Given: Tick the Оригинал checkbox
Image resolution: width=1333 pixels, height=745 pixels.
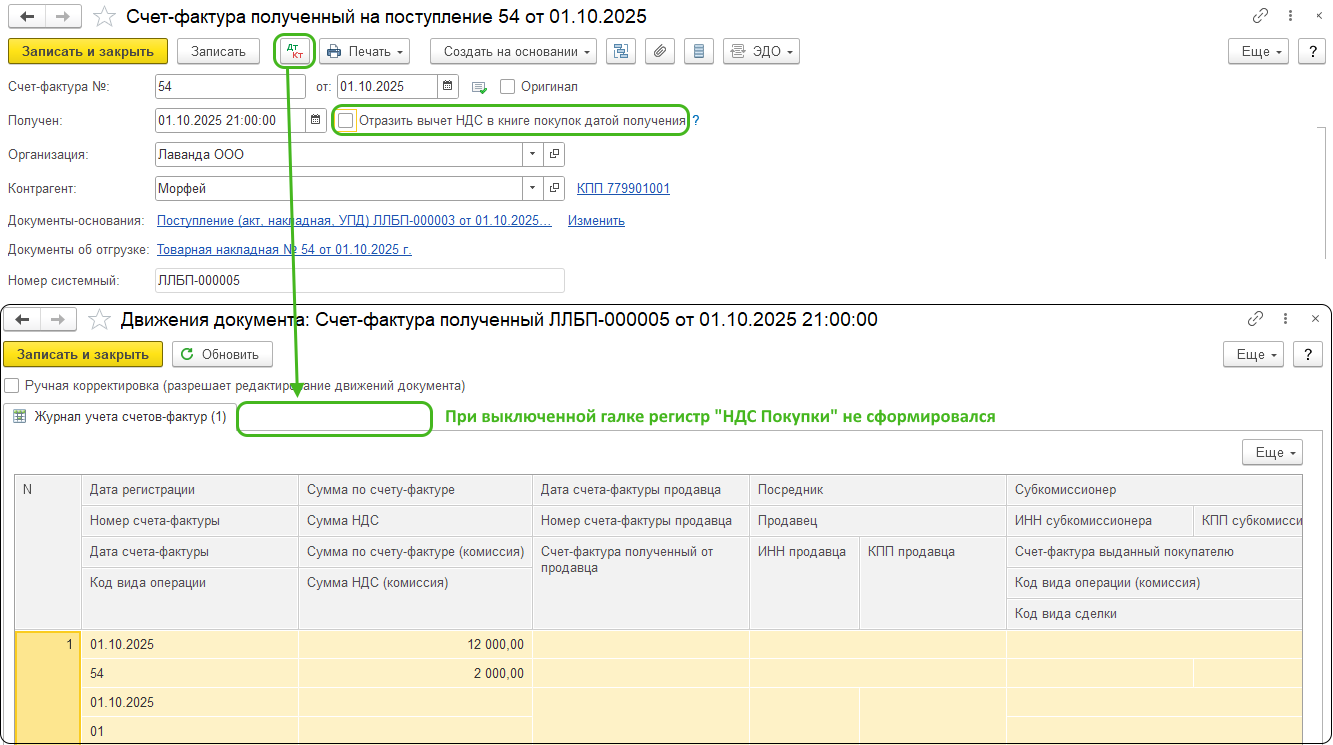Looking at the screenshot, I should [507, 87].
